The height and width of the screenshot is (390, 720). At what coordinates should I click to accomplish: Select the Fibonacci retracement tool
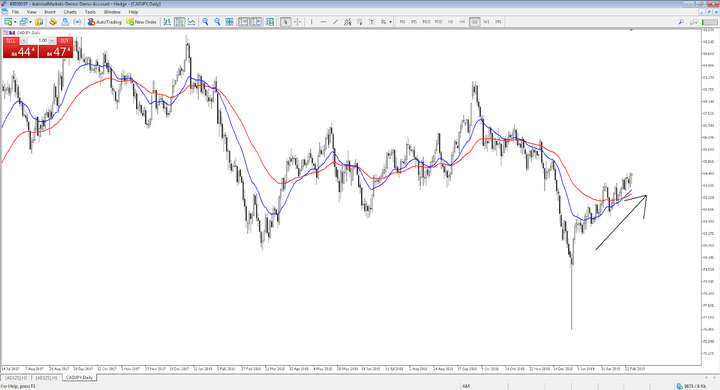pos(360,22)
